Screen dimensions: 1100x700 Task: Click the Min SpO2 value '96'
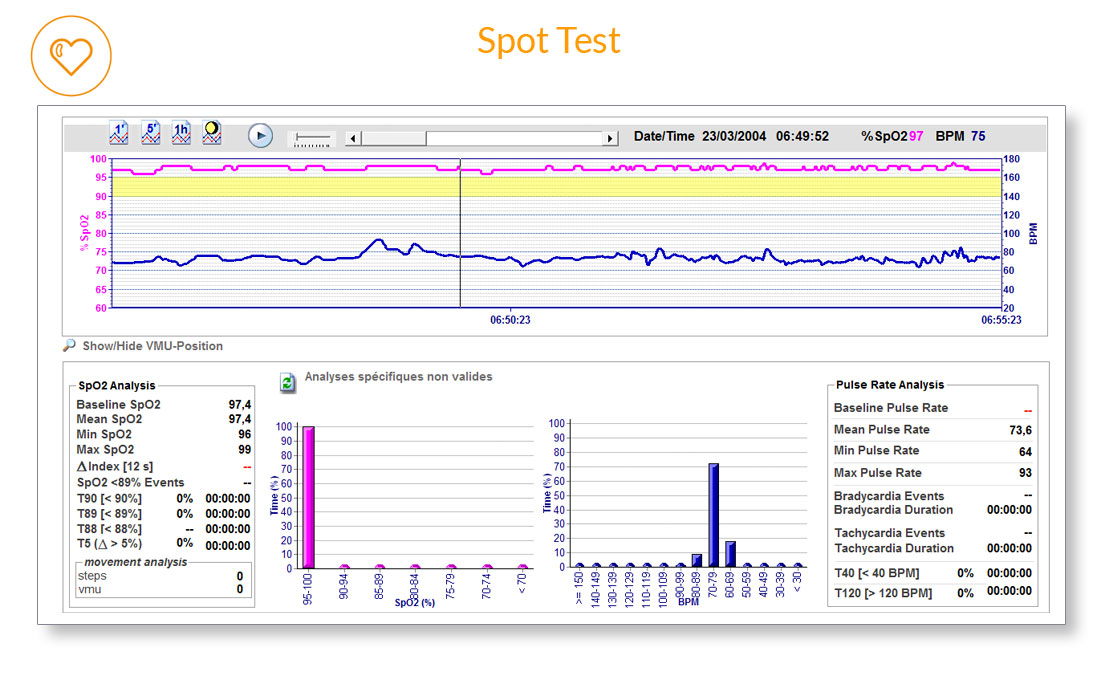click(244, 434)
